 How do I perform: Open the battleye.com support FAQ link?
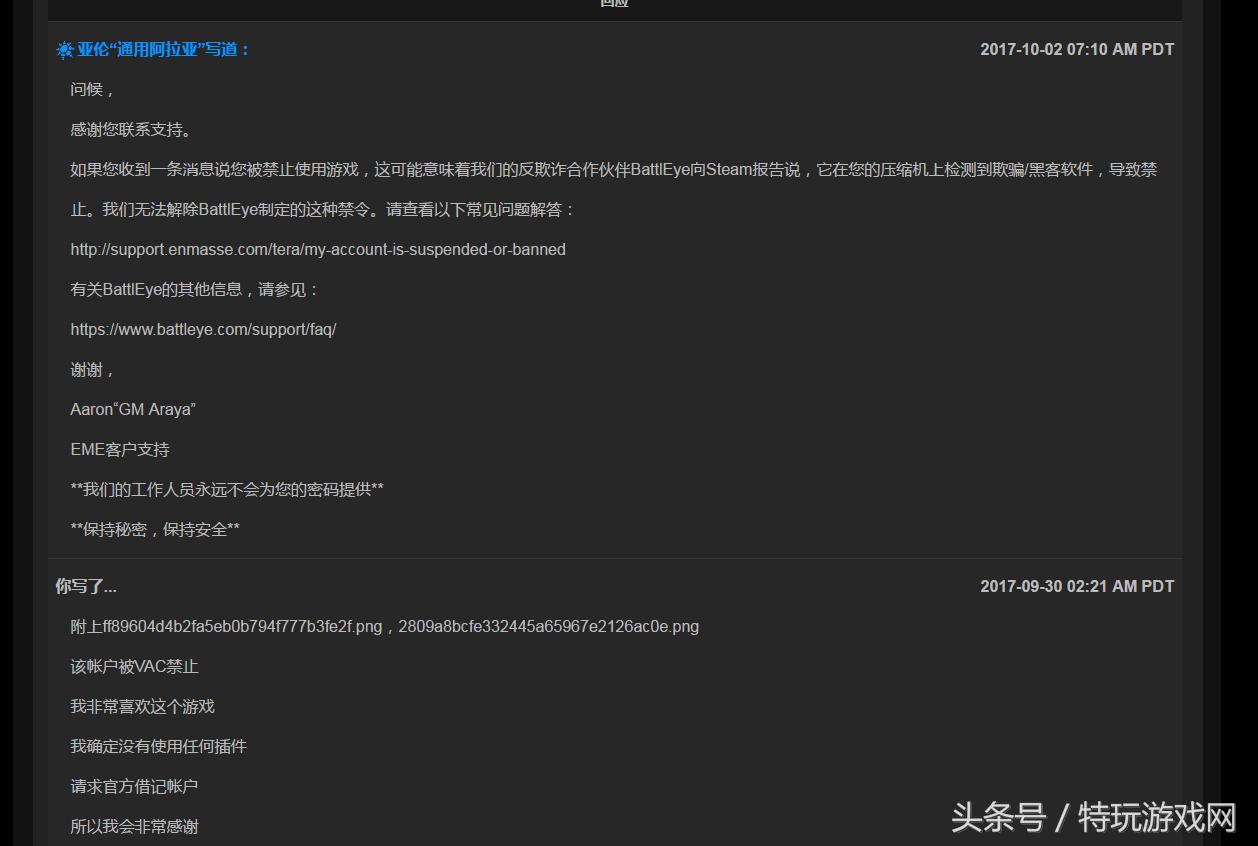[x=203, y=329]
